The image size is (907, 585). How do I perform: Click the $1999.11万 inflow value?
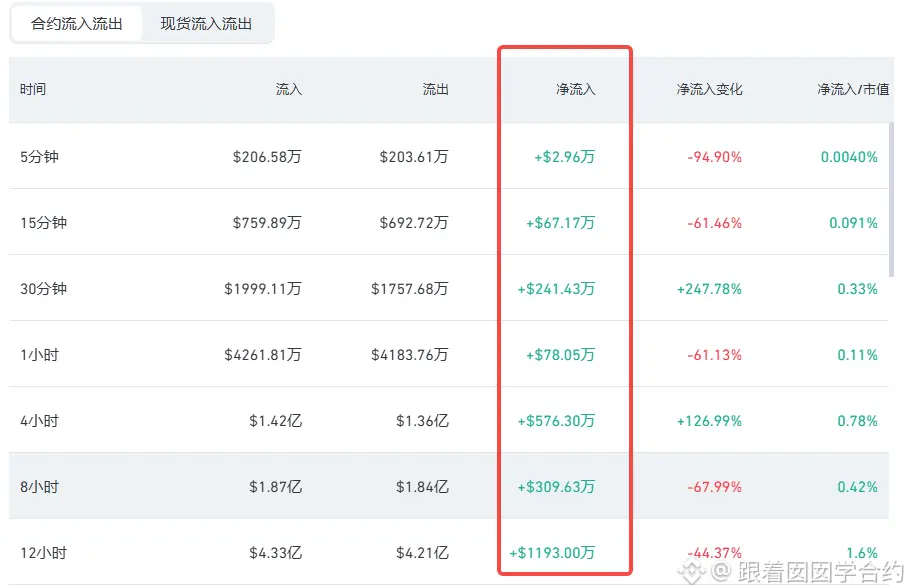pyautogui.click(x=263, y=289)
